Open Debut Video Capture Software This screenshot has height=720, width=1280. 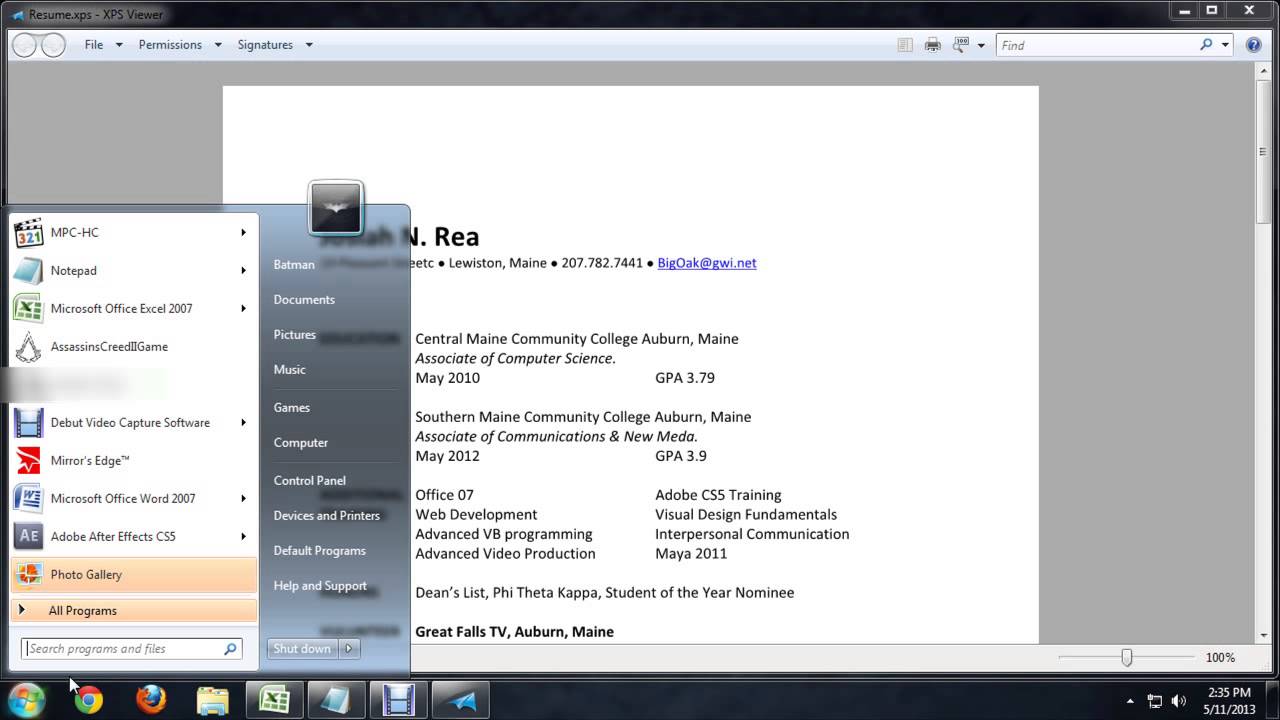click(x=133, y=422)
